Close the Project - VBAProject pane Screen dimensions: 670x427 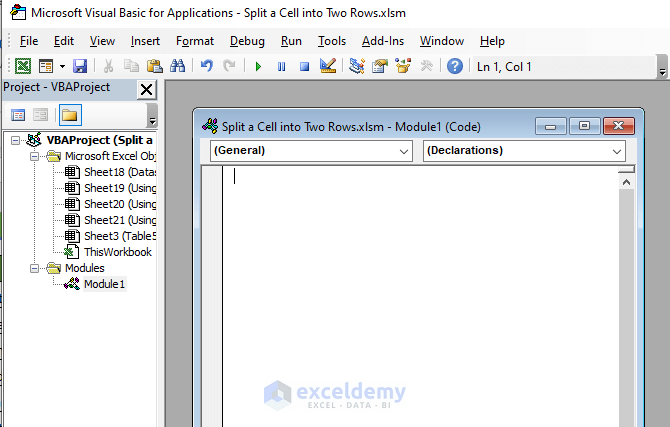point(147,90)
